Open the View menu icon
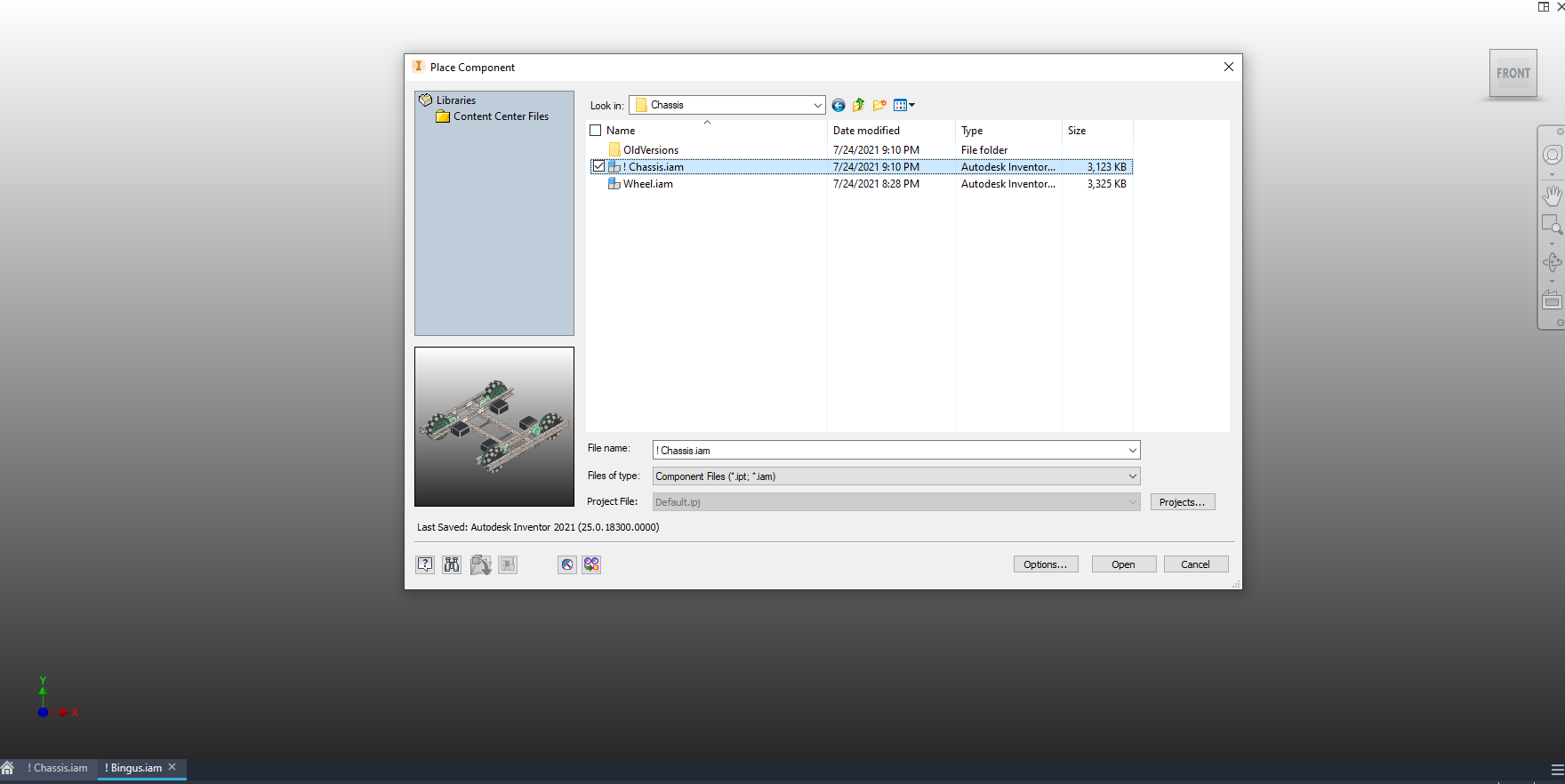This screenshot has width=1565, height=784. point(903,105)
